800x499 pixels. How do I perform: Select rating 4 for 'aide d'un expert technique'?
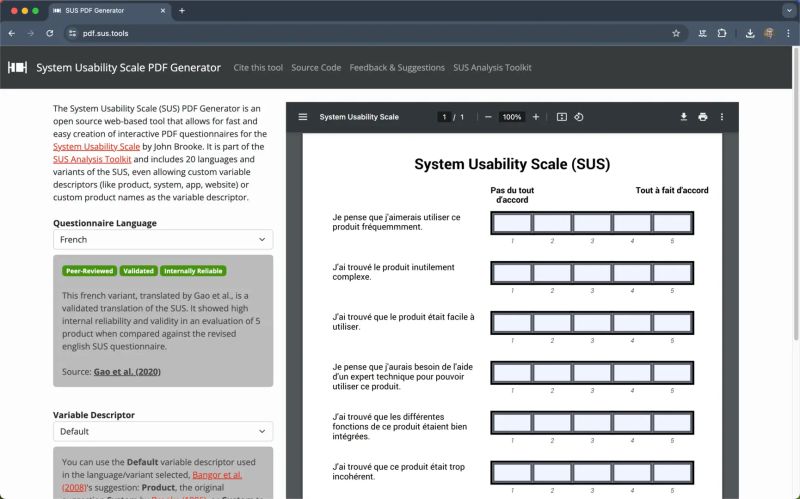[x=632, y=373]
